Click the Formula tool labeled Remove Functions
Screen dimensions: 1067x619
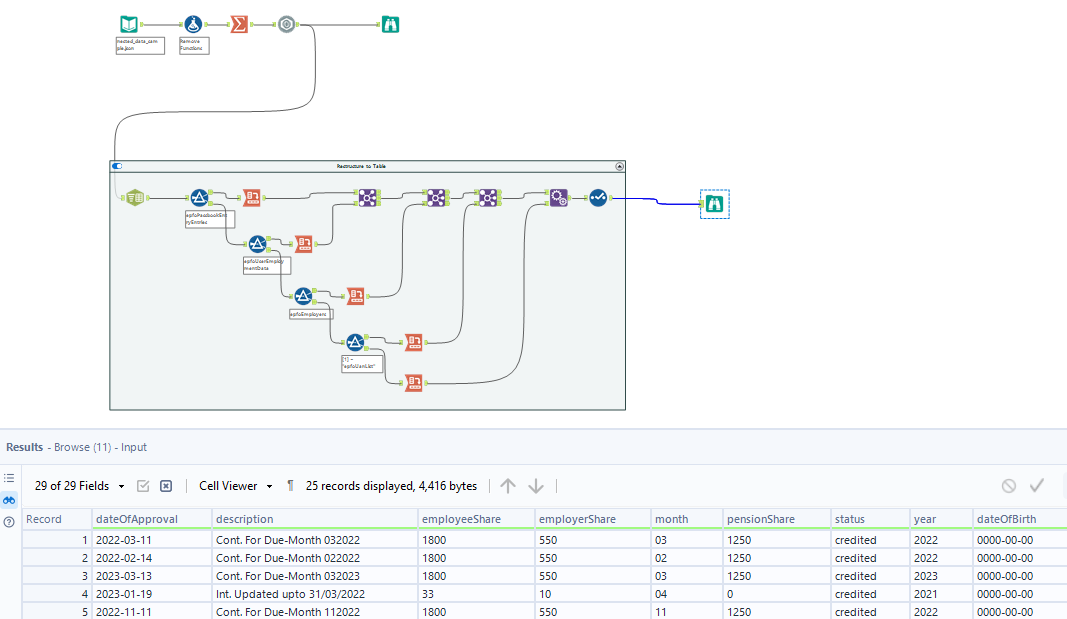pos(192,25)
